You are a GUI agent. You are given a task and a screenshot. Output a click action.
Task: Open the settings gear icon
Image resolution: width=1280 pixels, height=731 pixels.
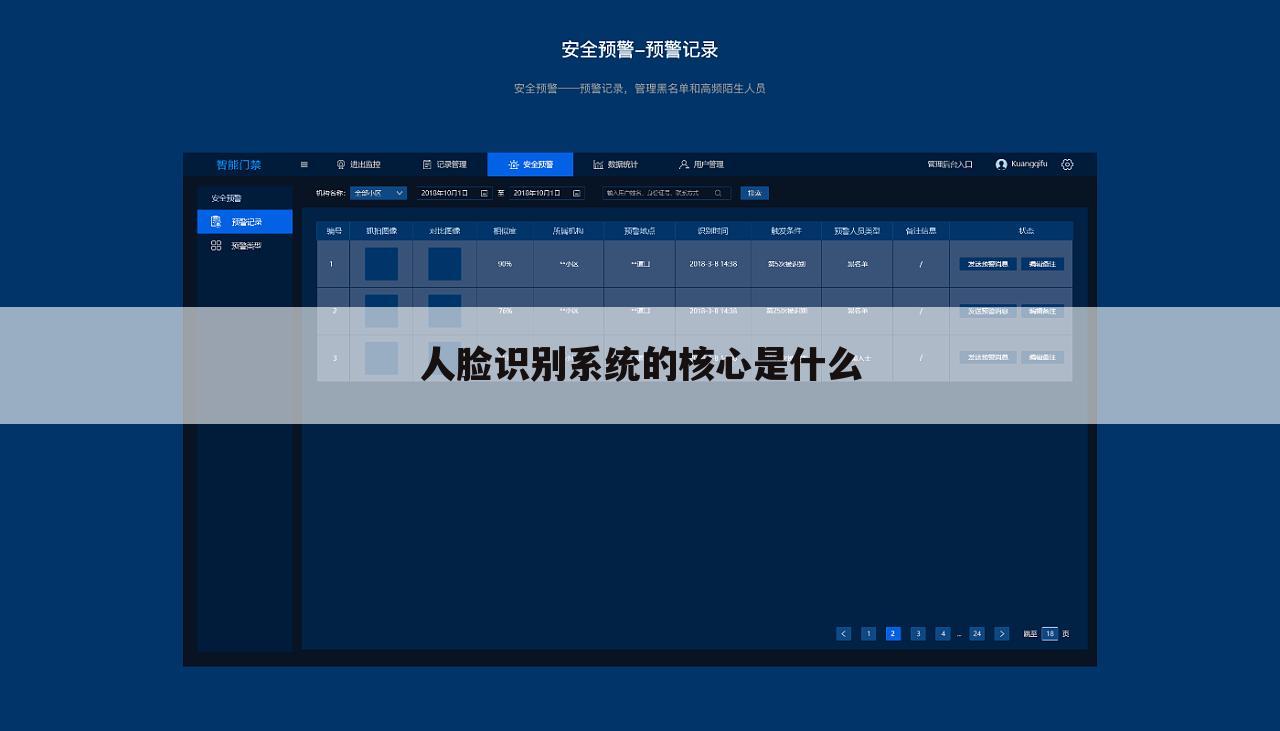(x=1067, y=165)
